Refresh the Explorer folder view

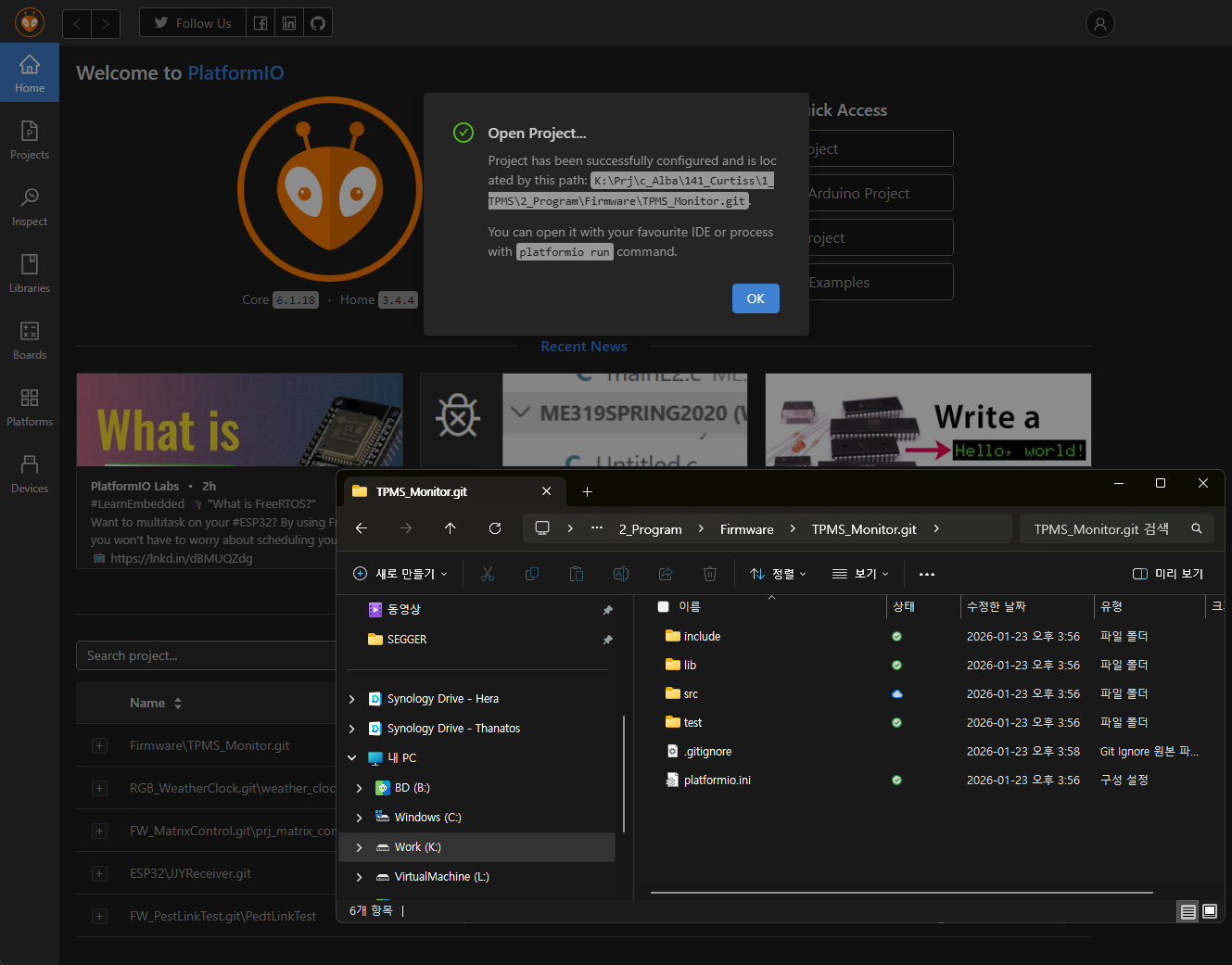(495, 528)
